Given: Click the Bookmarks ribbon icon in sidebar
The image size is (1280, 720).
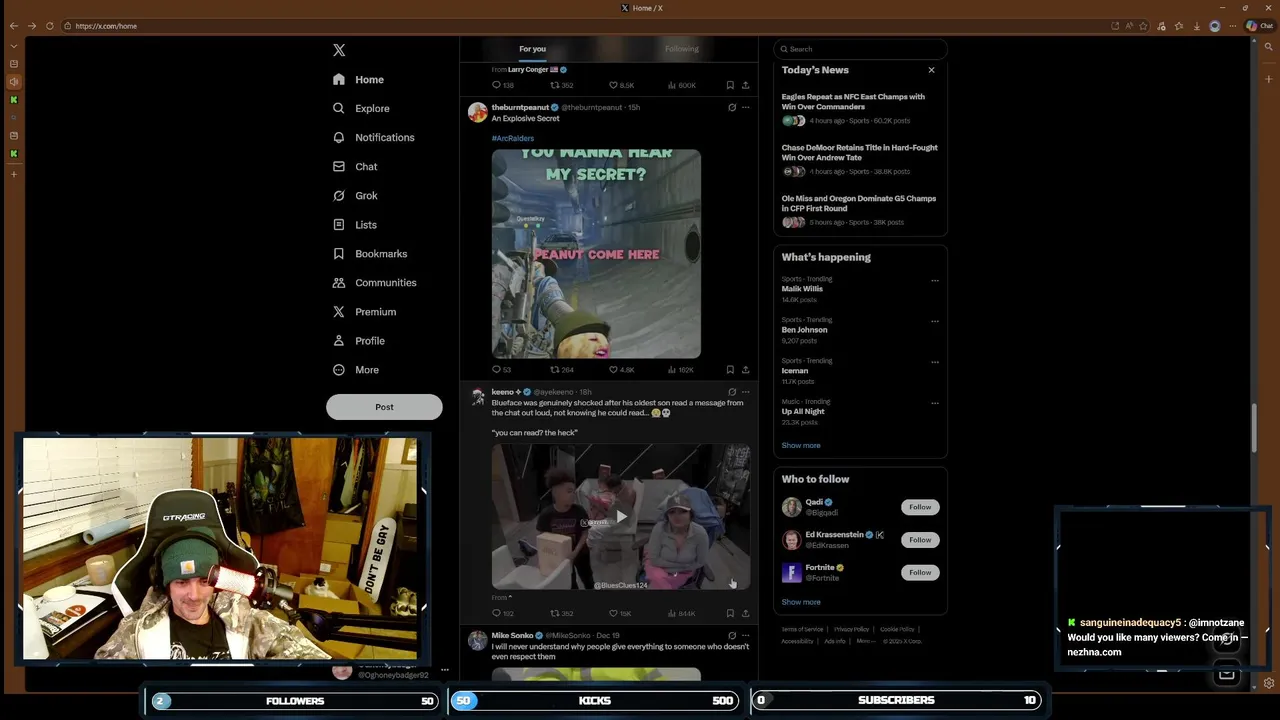Looking at the screenshot, I should click(339, 253).
